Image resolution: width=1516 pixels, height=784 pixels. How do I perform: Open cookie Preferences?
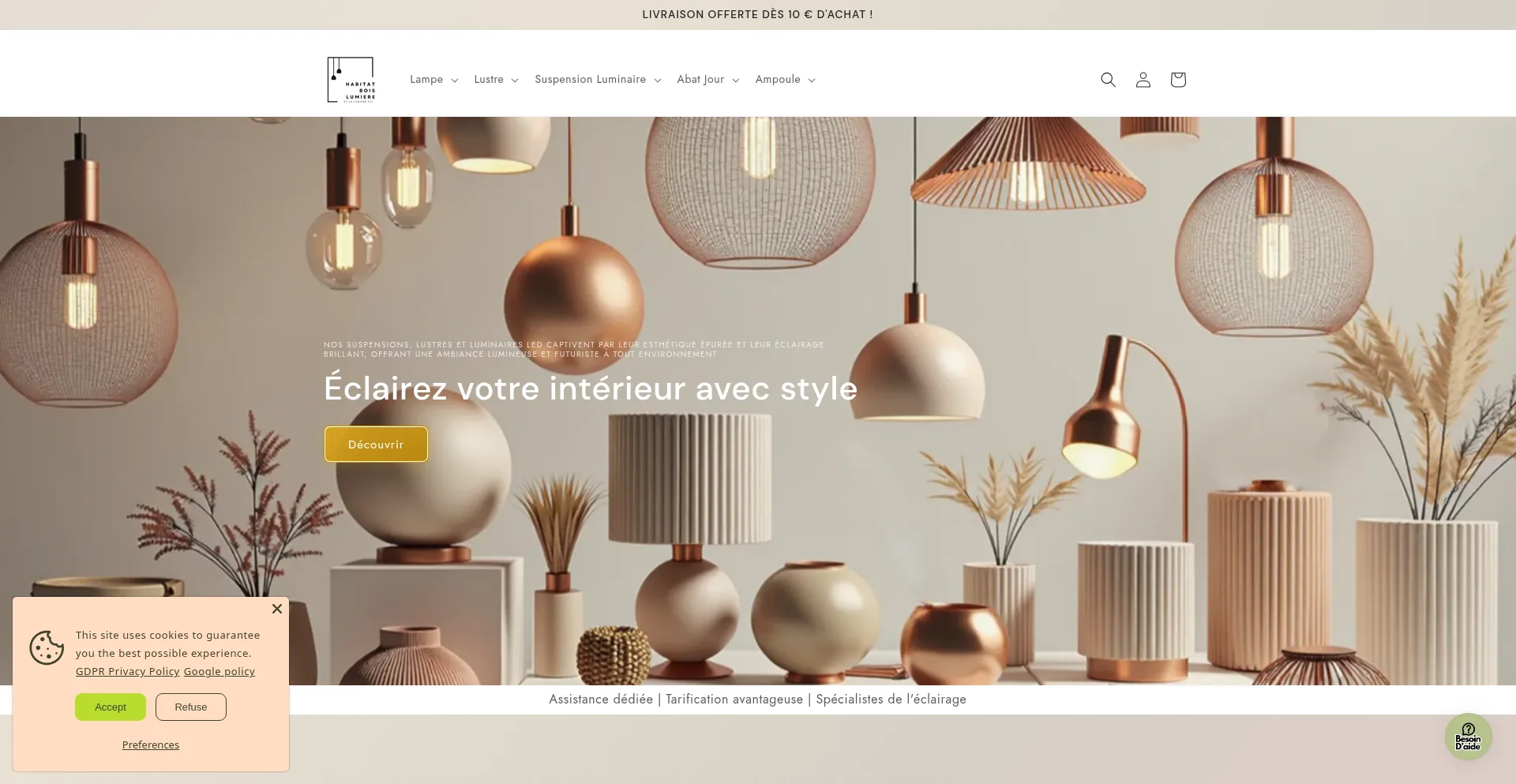[x=151, y=745]
